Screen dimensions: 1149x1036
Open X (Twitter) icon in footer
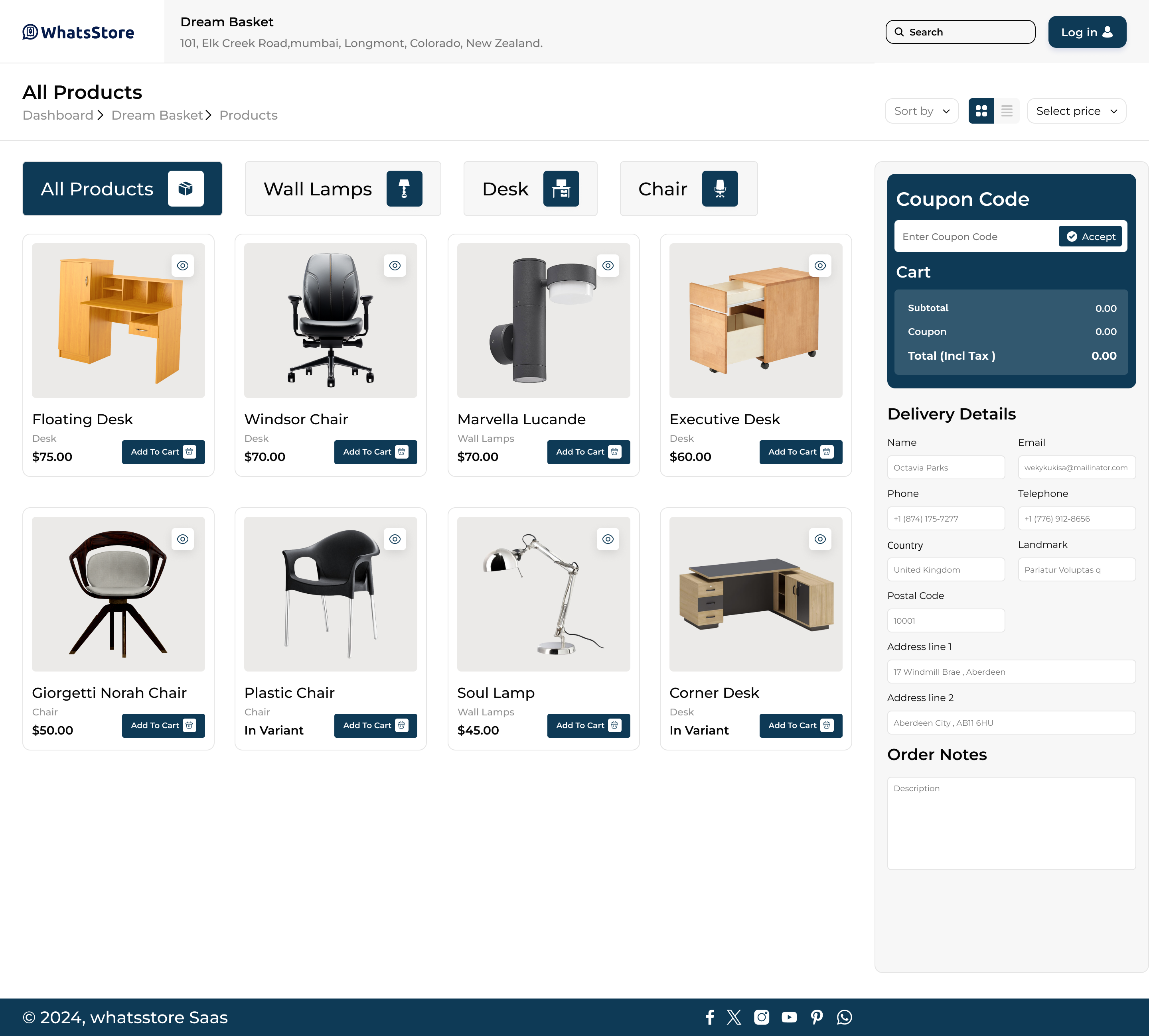734,1017
